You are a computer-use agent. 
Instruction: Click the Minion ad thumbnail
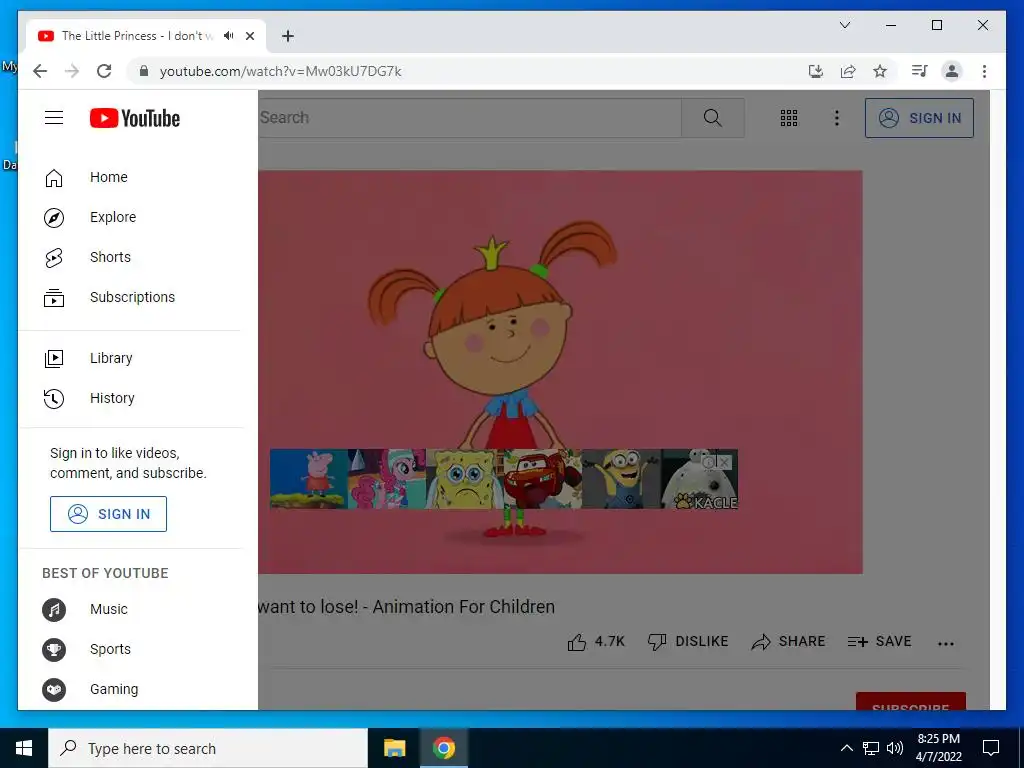pos(621,479)
